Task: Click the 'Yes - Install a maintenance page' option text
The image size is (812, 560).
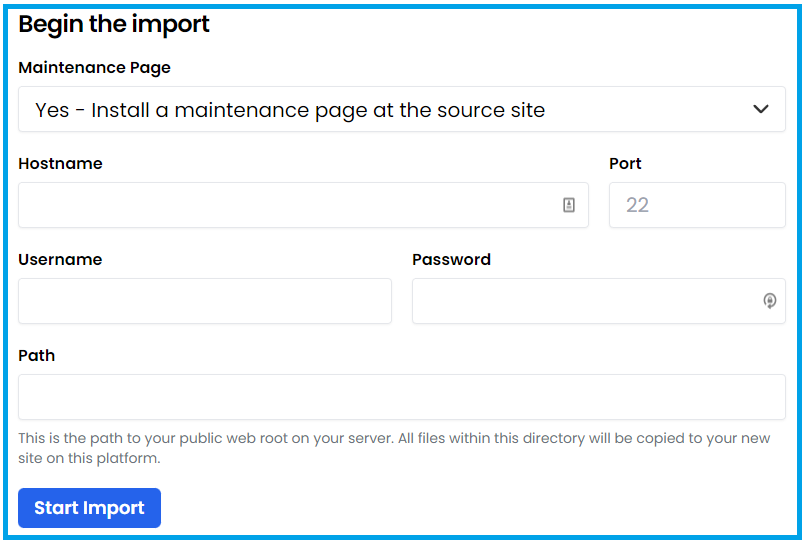Action: pos(290,110)
